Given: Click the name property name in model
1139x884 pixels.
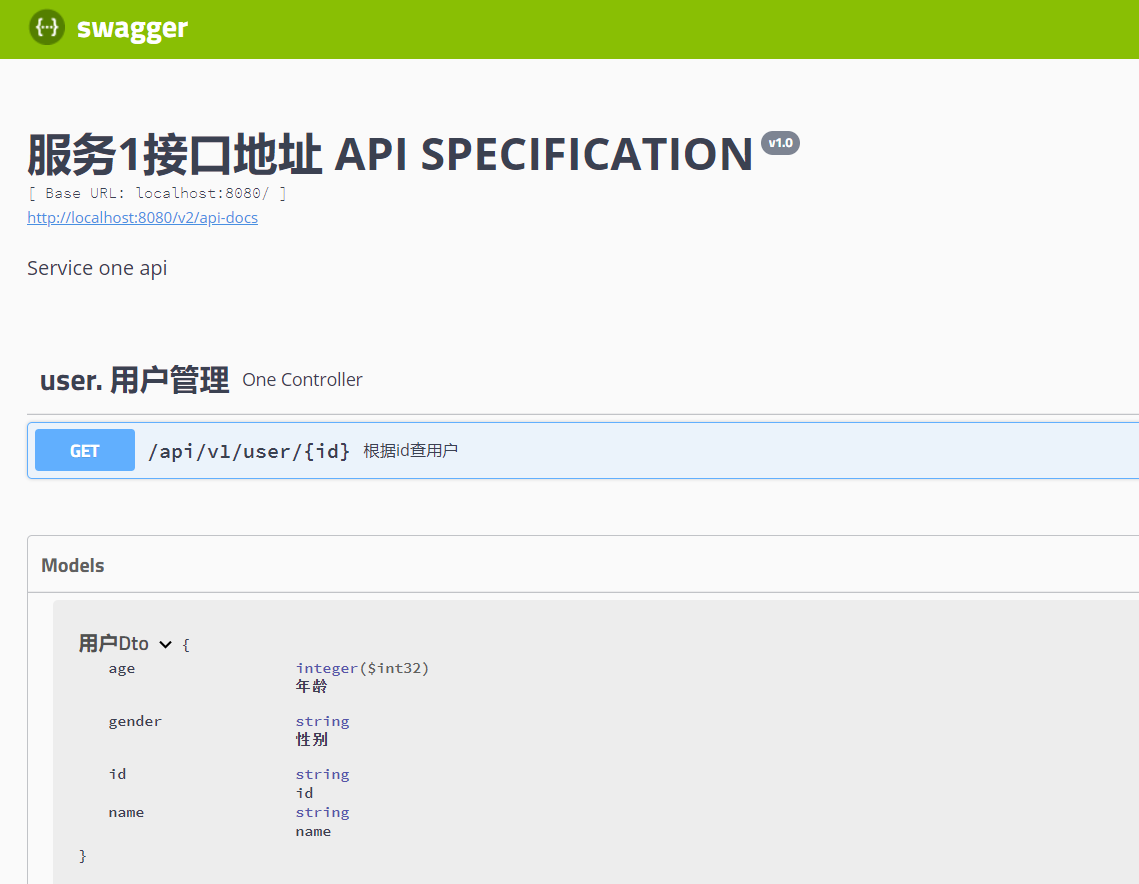Looking at the screenshot, I should point(126,812).
